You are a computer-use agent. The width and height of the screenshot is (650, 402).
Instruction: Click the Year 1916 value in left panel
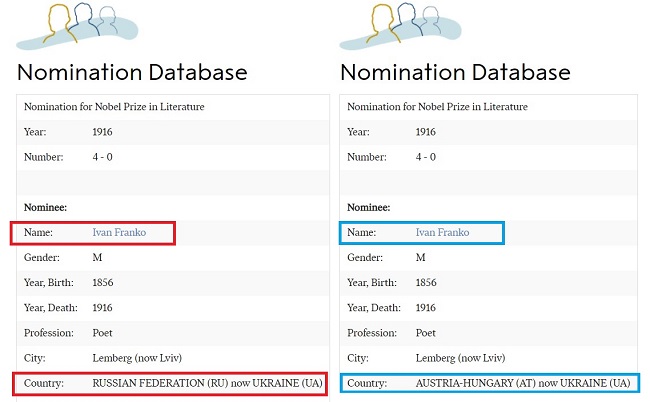103,132
